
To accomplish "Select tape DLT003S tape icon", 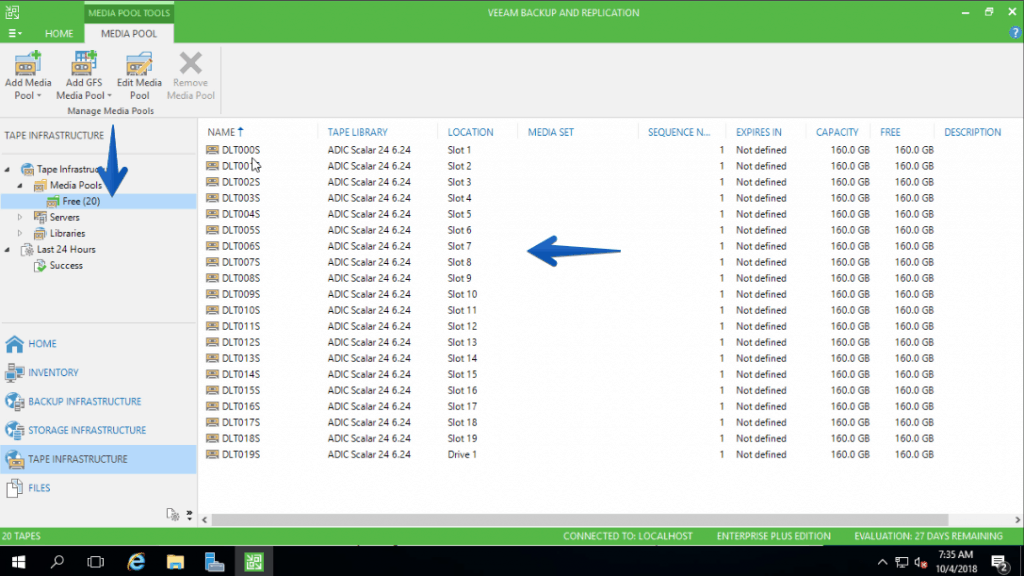I will pos(212,198).
